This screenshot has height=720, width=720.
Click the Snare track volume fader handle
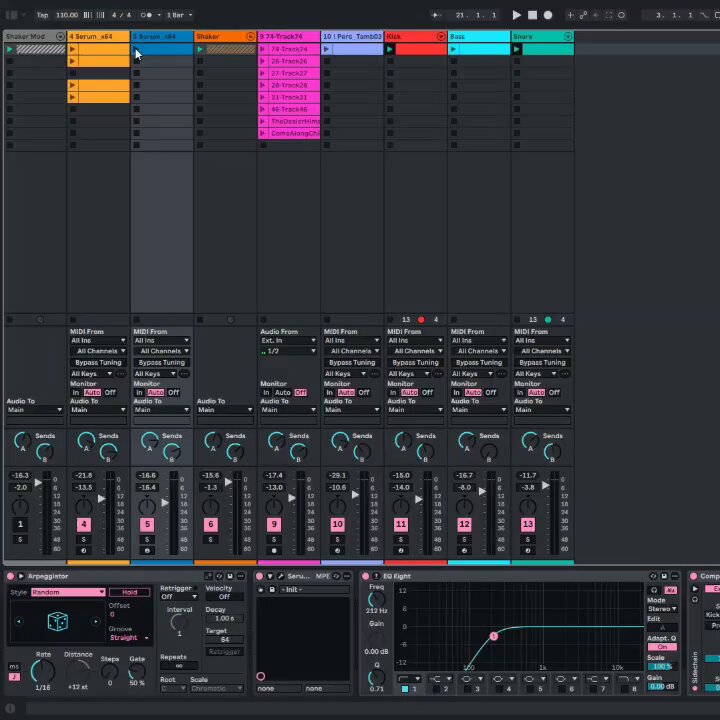coord(546,485)
